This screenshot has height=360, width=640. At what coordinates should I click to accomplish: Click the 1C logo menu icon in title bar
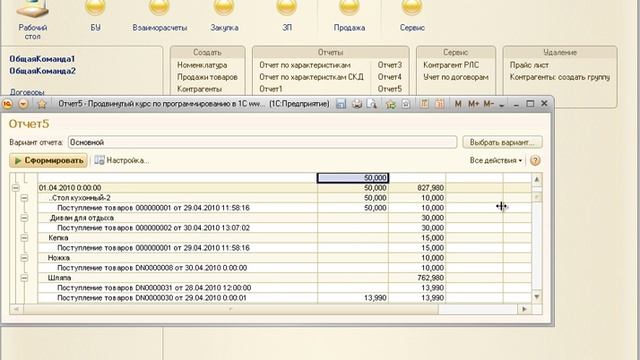pyautogui.click(x=7, y=104)
